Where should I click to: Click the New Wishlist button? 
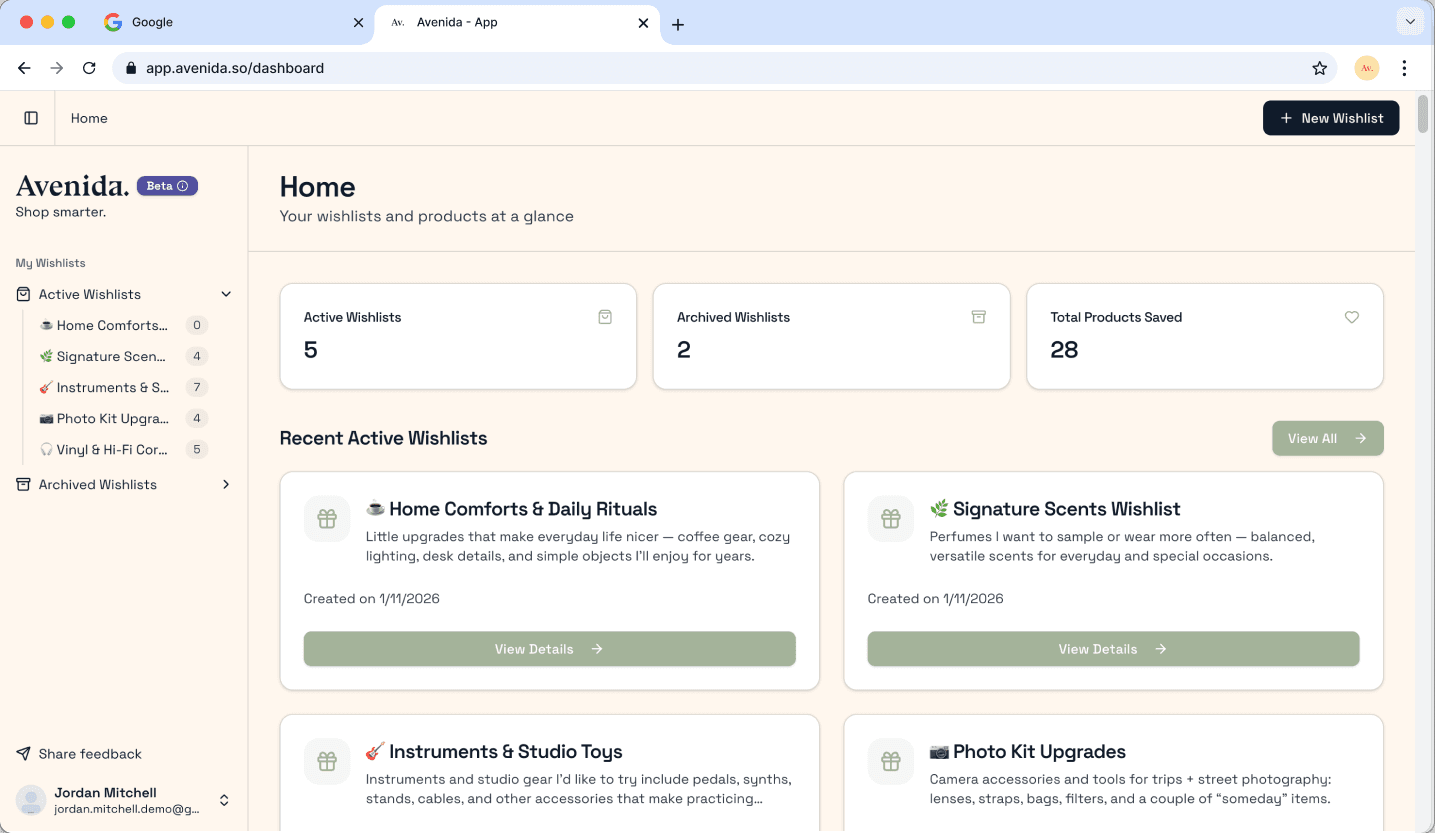coord(1330,118)
